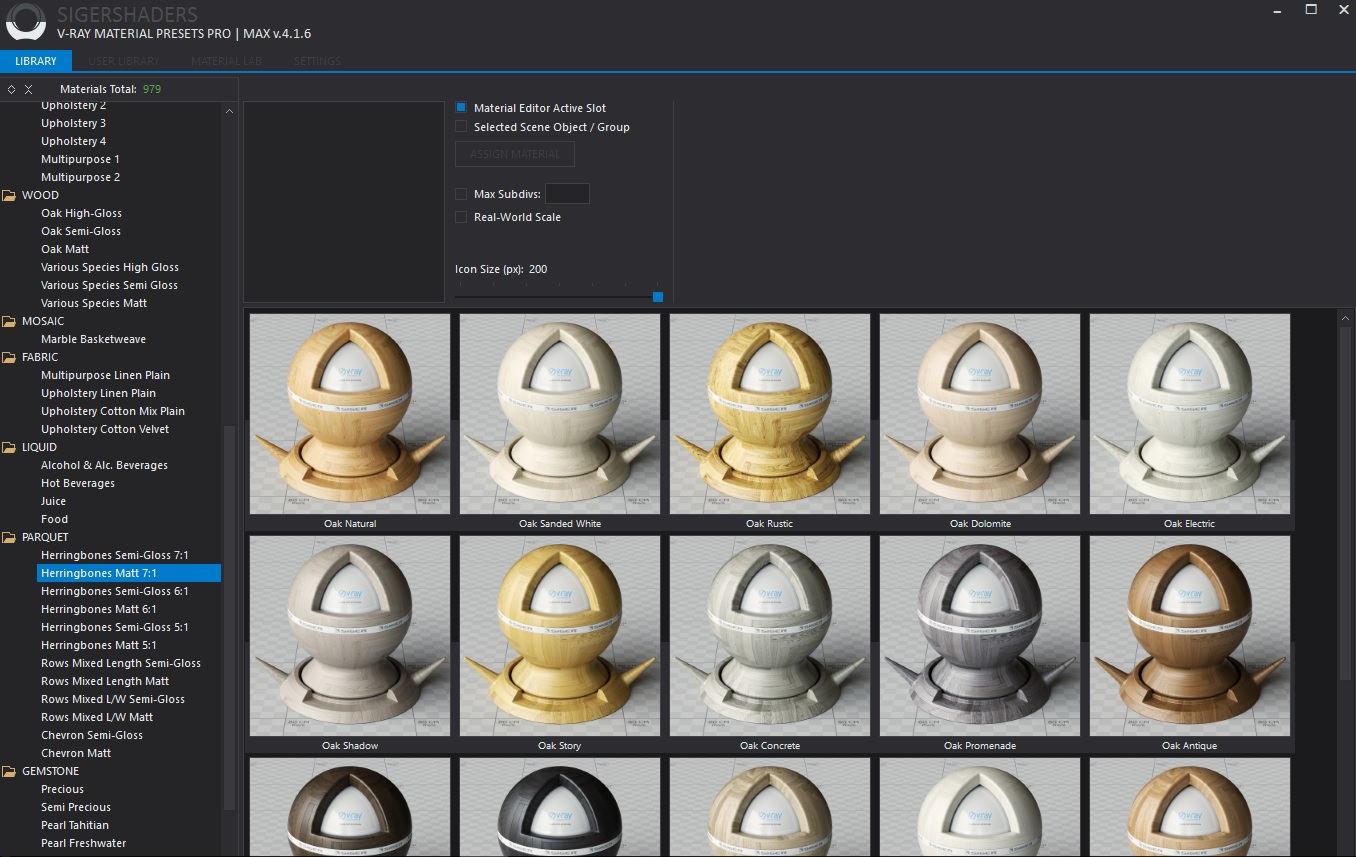Collapse the PARQUET folder via its folder icon
The image size is (1356, 857).
(x=9, y=537)
